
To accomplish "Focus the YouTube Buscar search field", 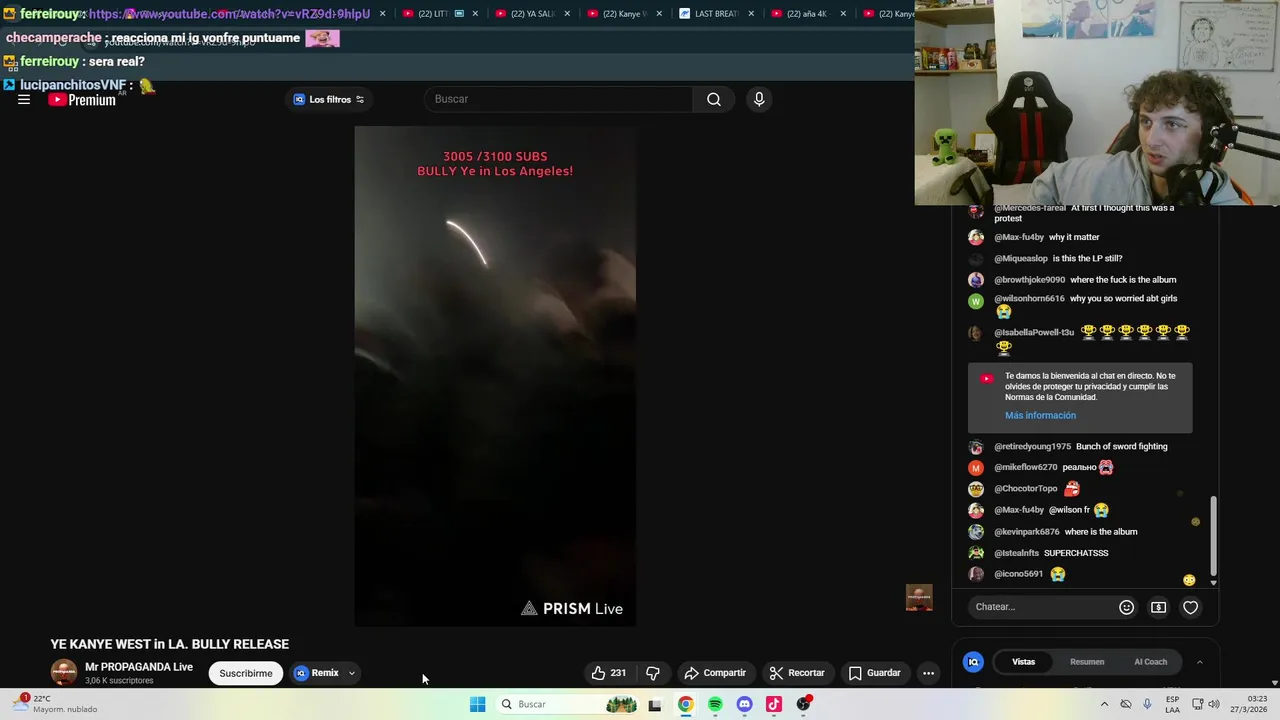I will pyautogui.click(x=559, y=99).
